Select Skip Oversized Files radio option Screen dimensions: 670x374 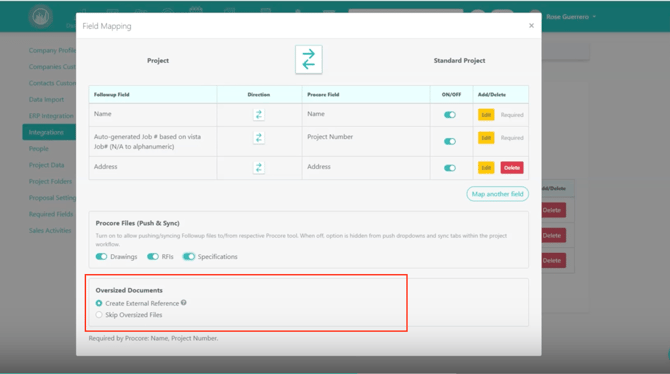[x=99, y=315]
